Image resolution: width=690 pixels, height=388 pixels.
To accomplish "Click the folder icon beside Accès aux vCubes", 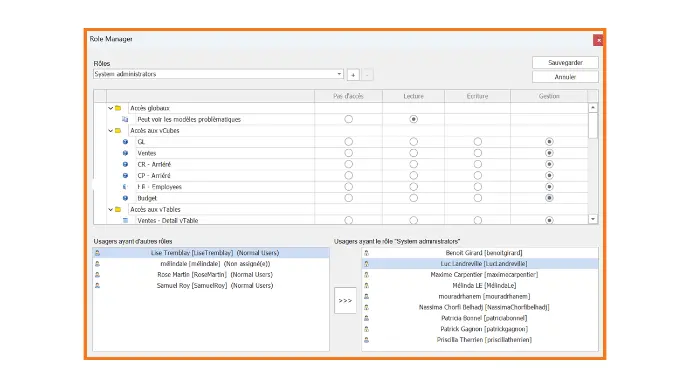I will pyautogui.click(x=118, y=131).
